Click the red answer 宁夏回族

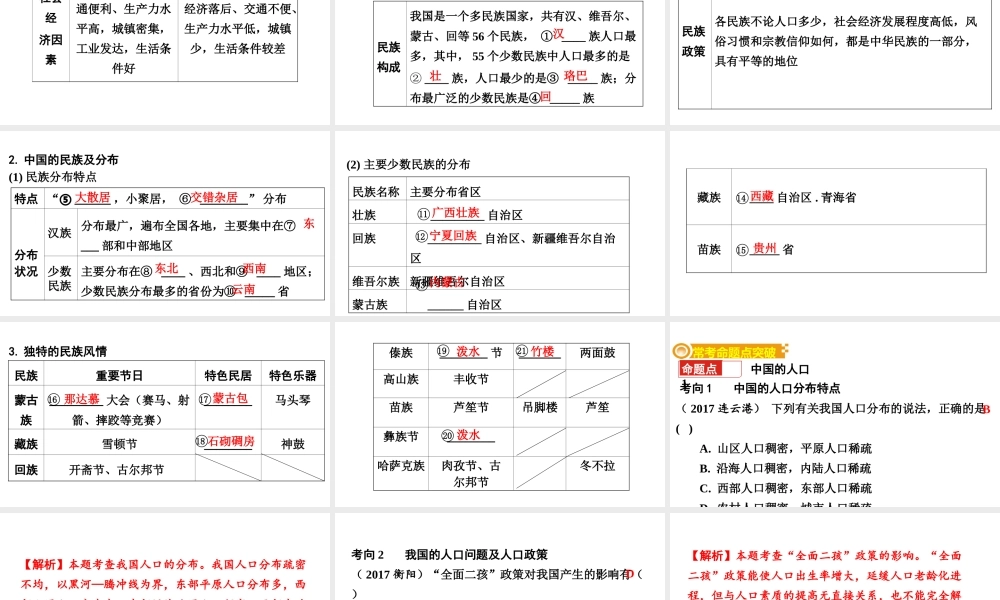point(453,236)
